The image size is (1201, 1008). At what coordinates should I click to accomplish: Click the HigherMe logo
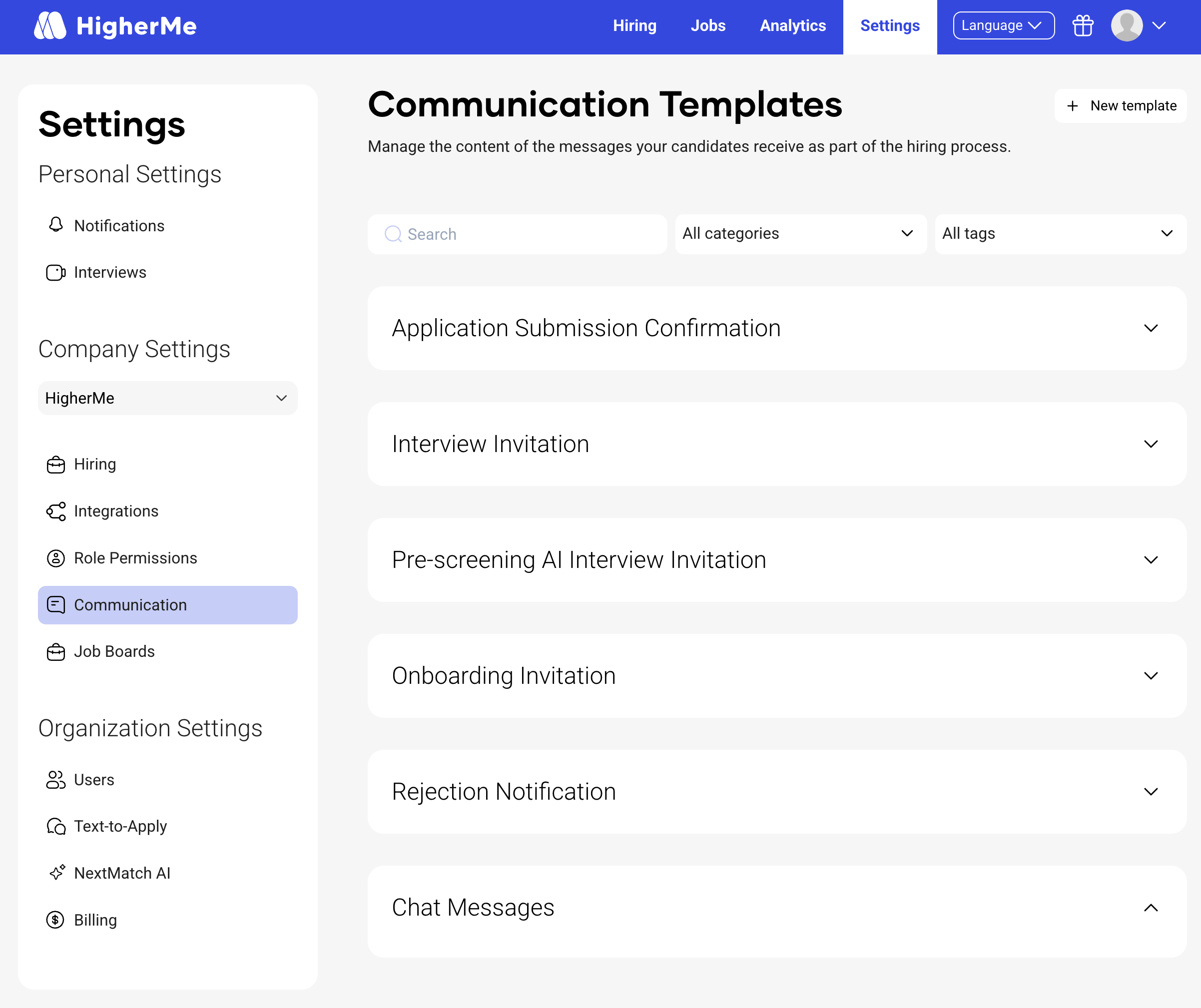tap(115, 26)
